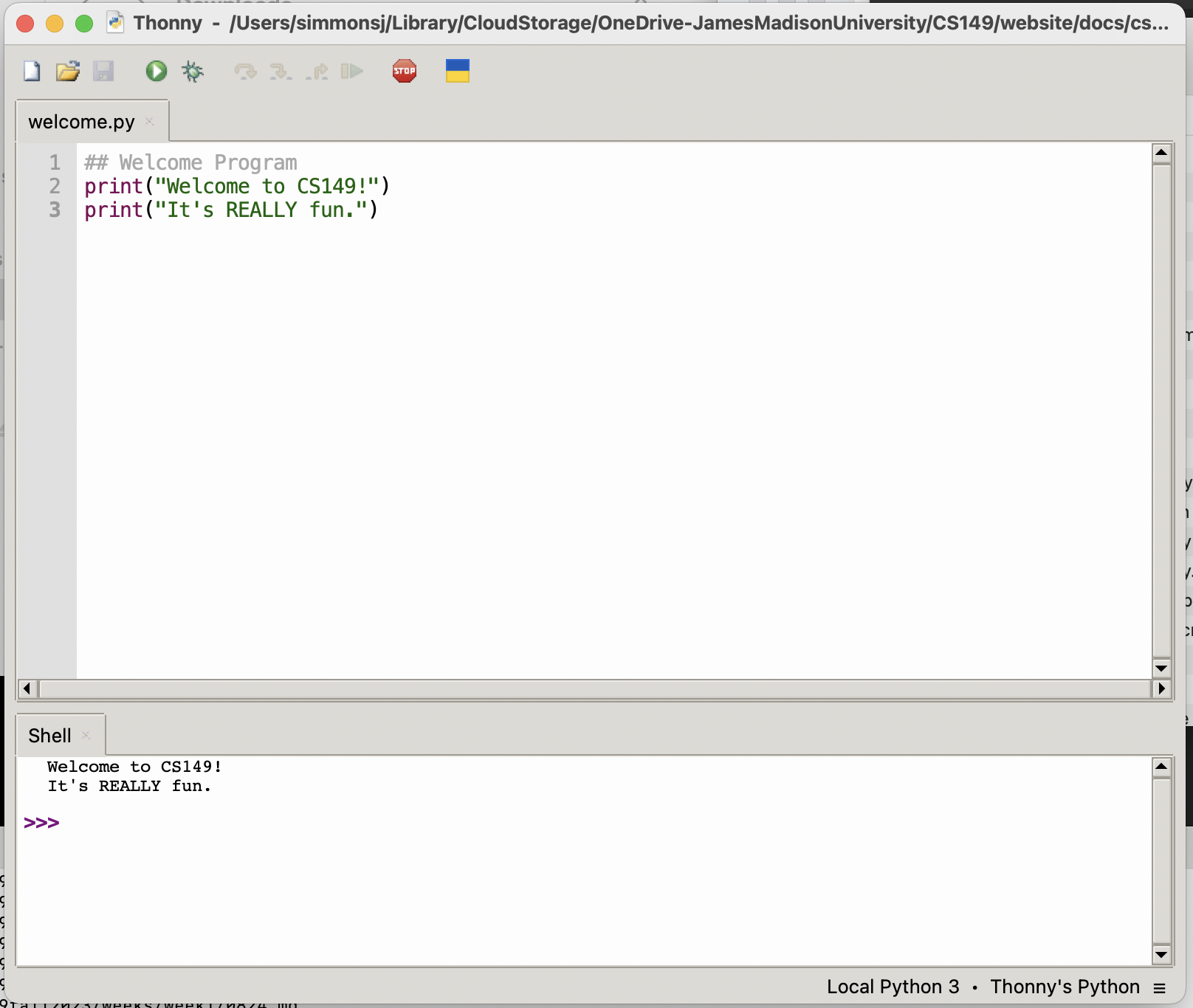Click the Thonny title bar file icon
Image resolution: width=1193 pixels, height=1008 pixels.
click(x=115, y=23)
